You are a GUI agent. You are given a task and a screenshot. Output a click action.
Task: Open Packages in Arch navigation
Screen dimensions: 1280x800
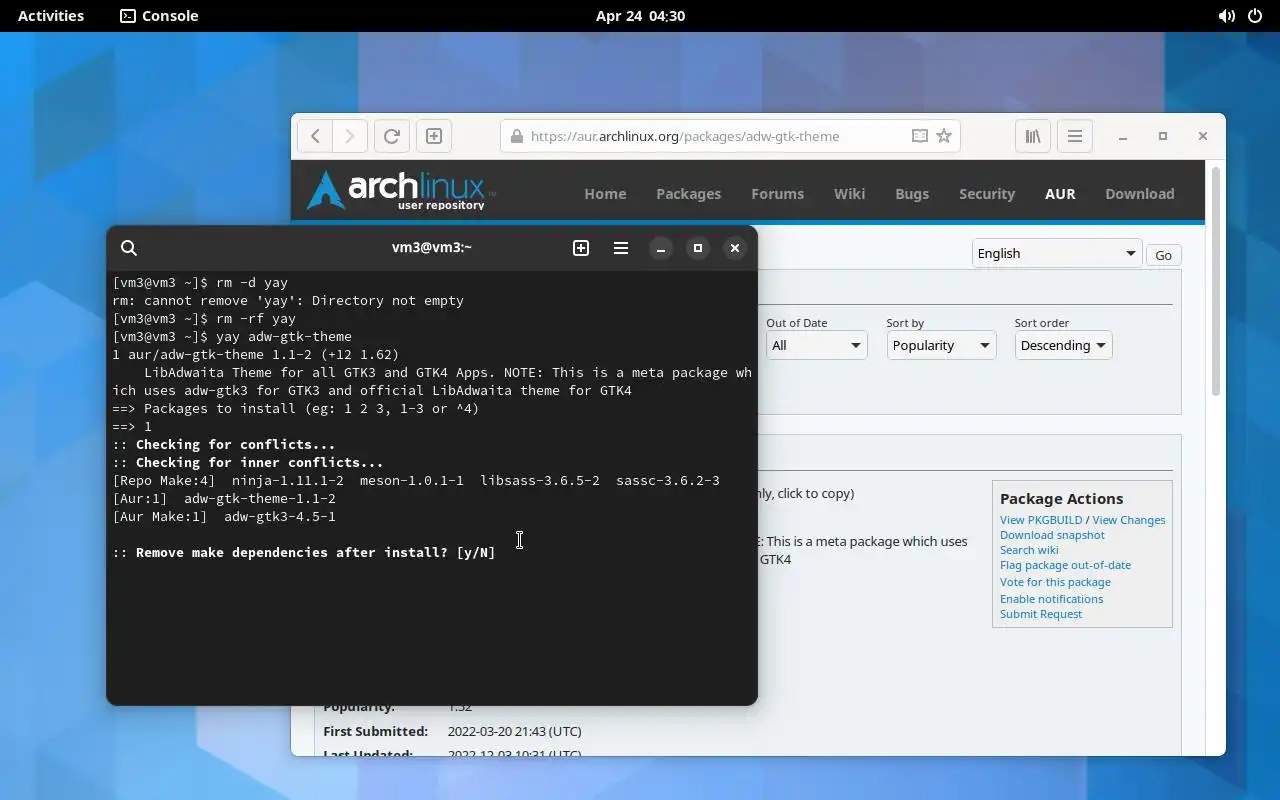click(x=688, y=194)
